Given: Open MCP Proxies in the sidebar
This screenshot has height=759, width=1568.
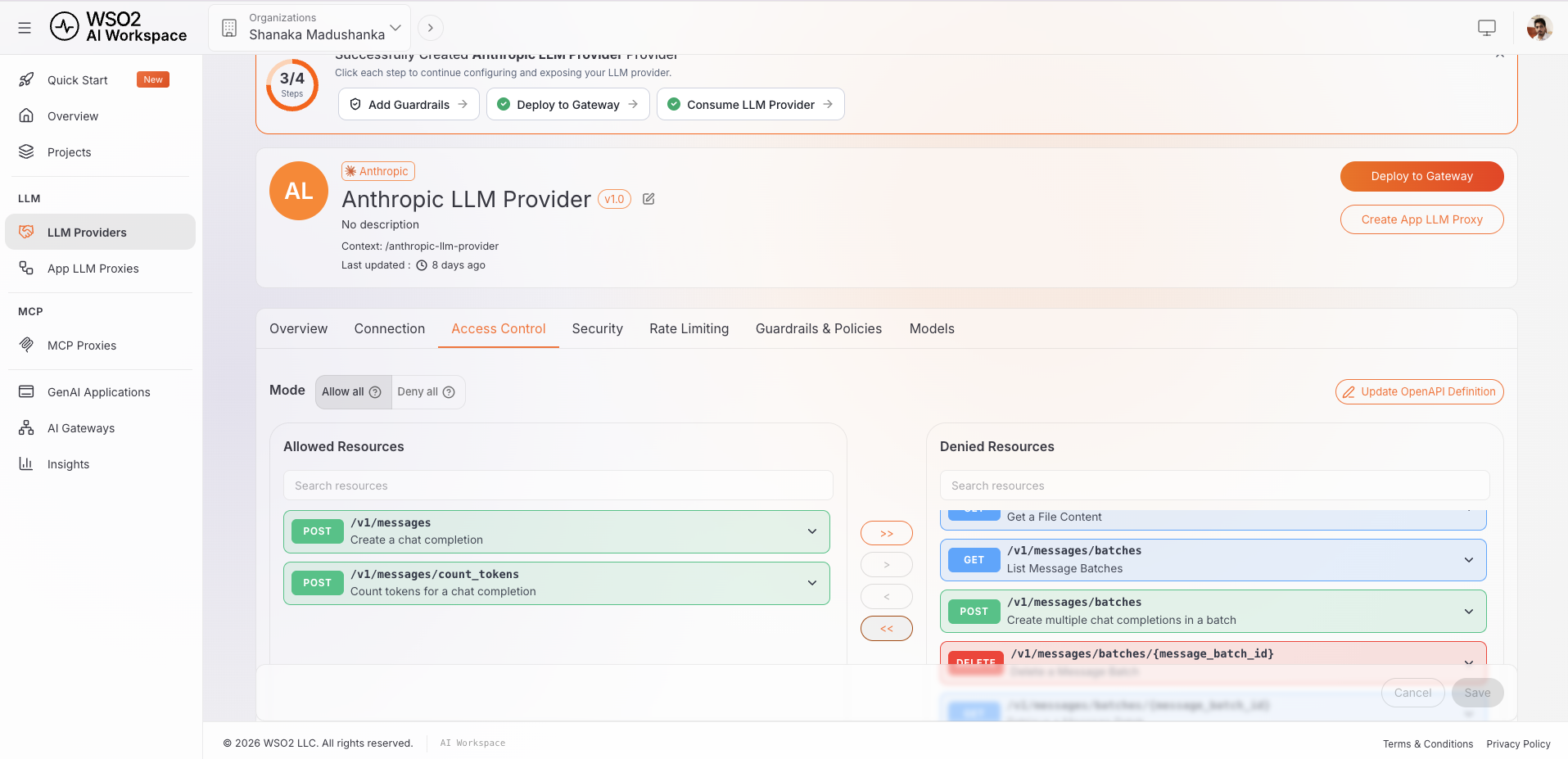Looking at the screenshot, I should pyautogui.click(x=100, y=346).
